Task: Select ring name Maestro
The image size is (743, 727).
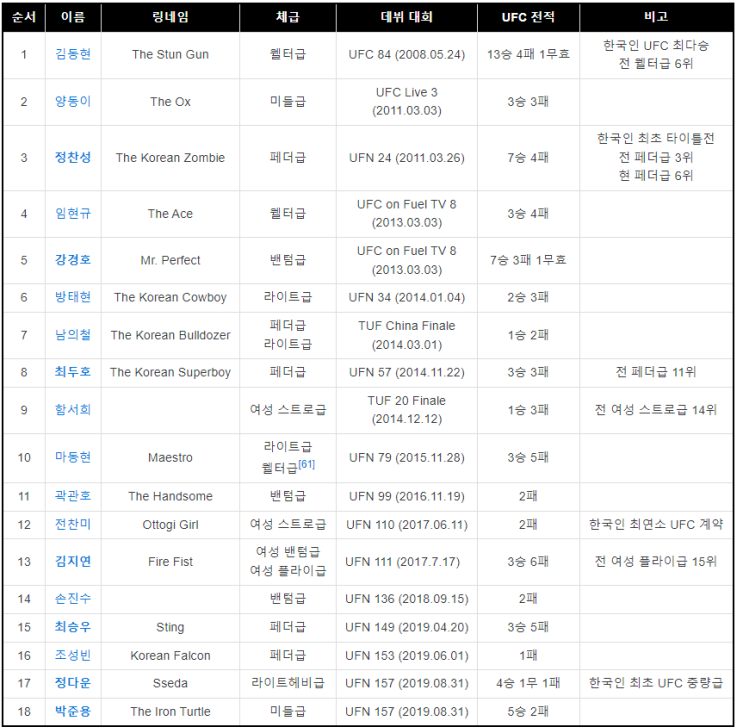Action: click(170, 457)
